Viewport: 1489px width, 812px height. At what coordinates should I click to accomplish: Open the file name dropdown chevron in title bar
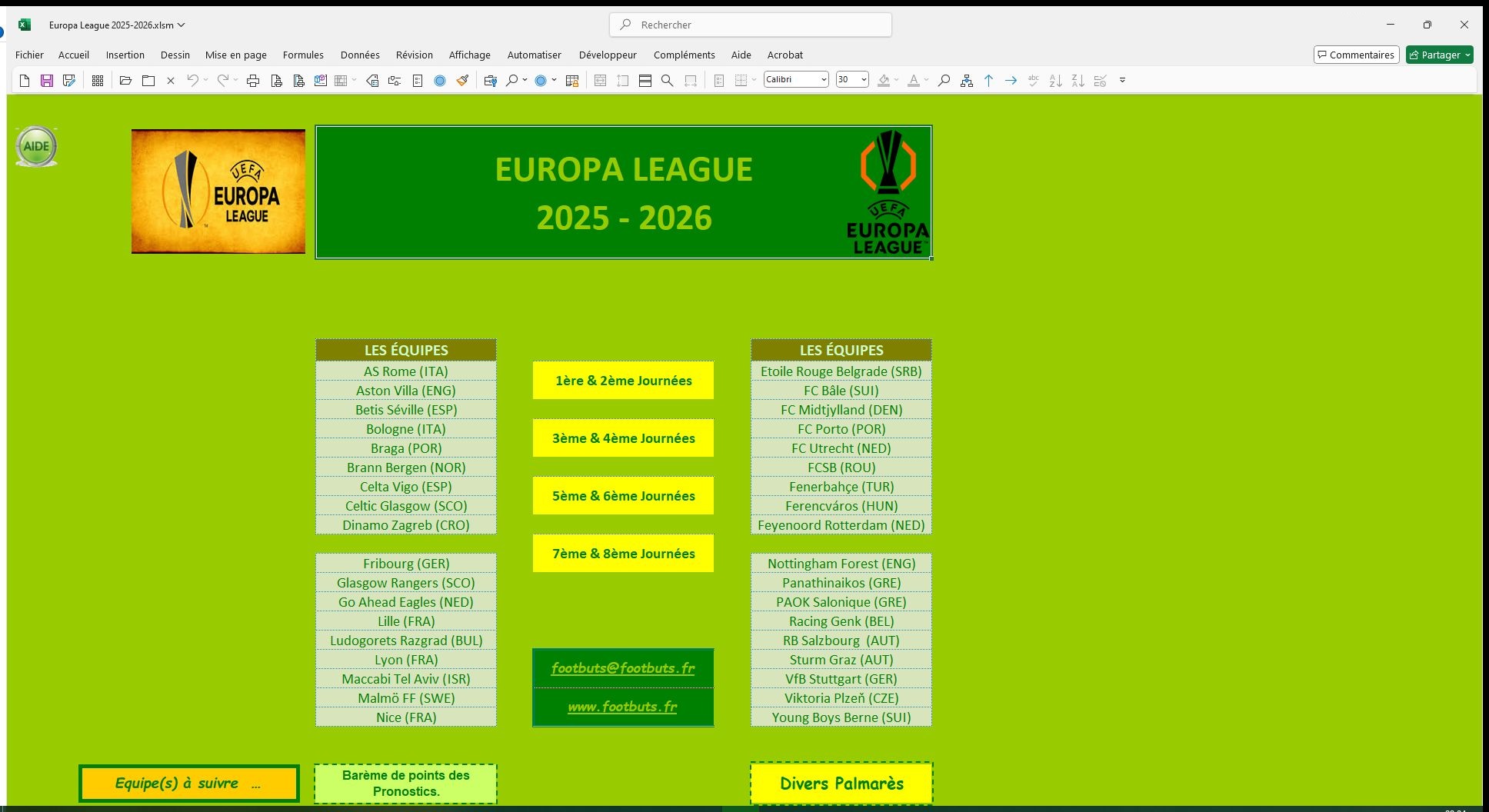(x=182, y=25)
